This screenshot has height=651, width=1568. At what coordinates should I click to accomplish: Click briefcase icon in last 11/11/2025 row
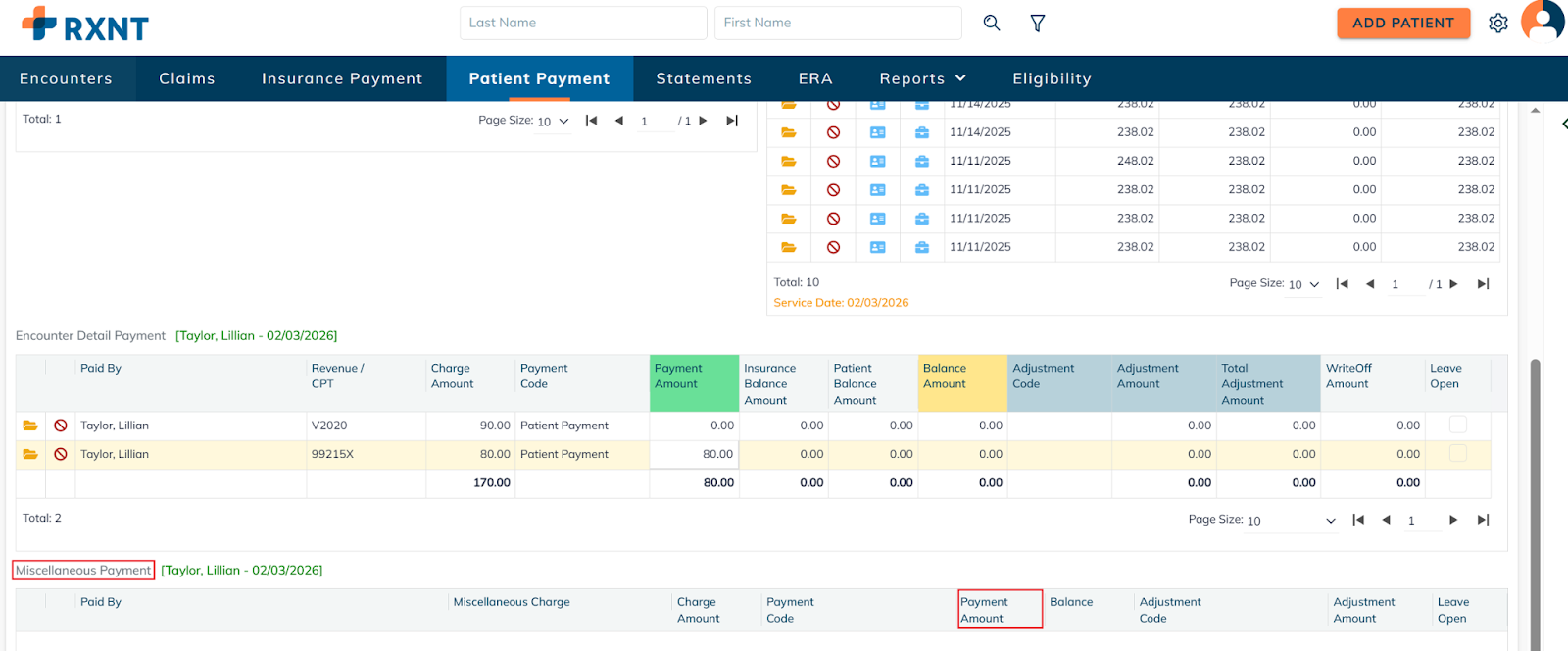tap(922, 247)
